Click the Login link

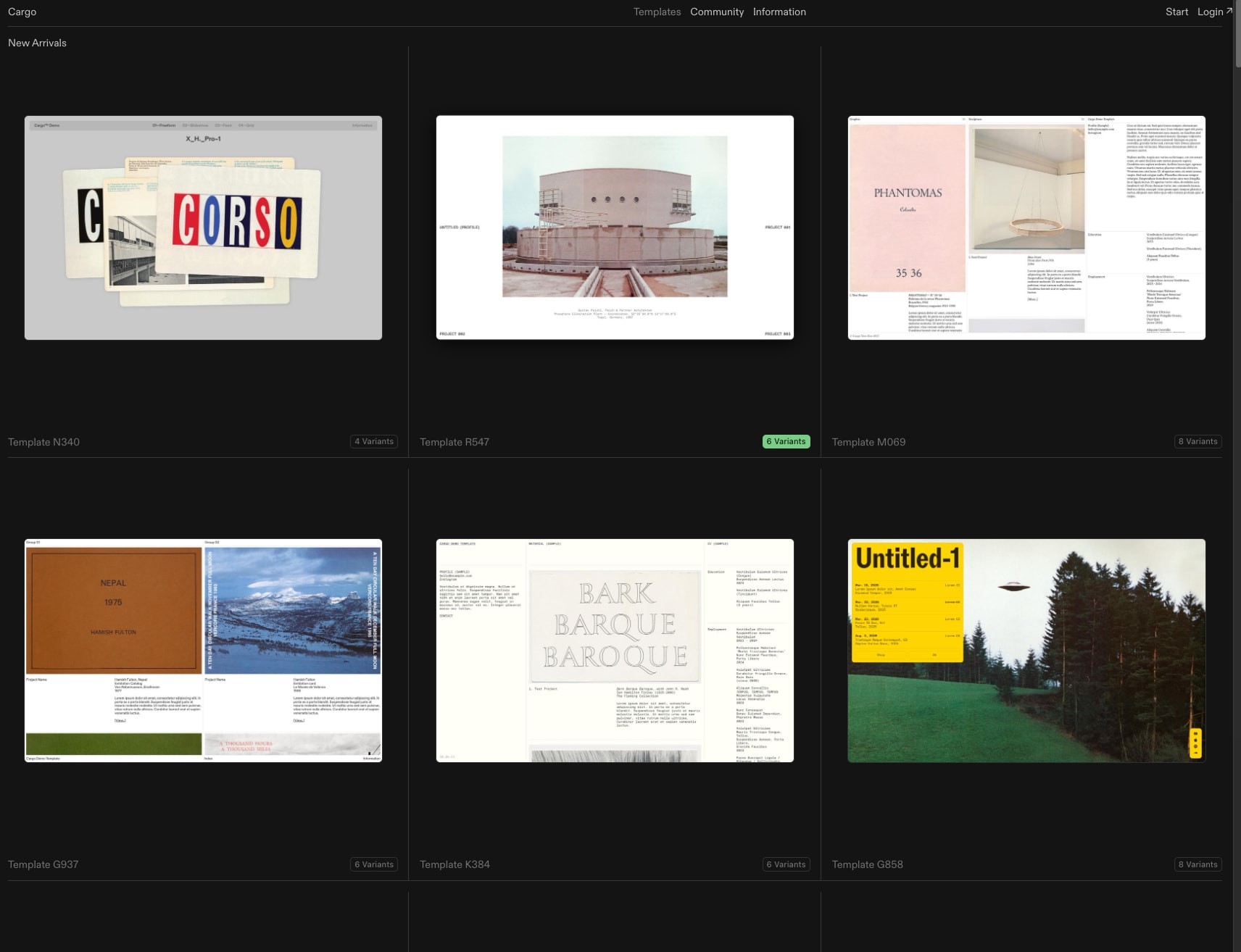tap(1210, 12)
